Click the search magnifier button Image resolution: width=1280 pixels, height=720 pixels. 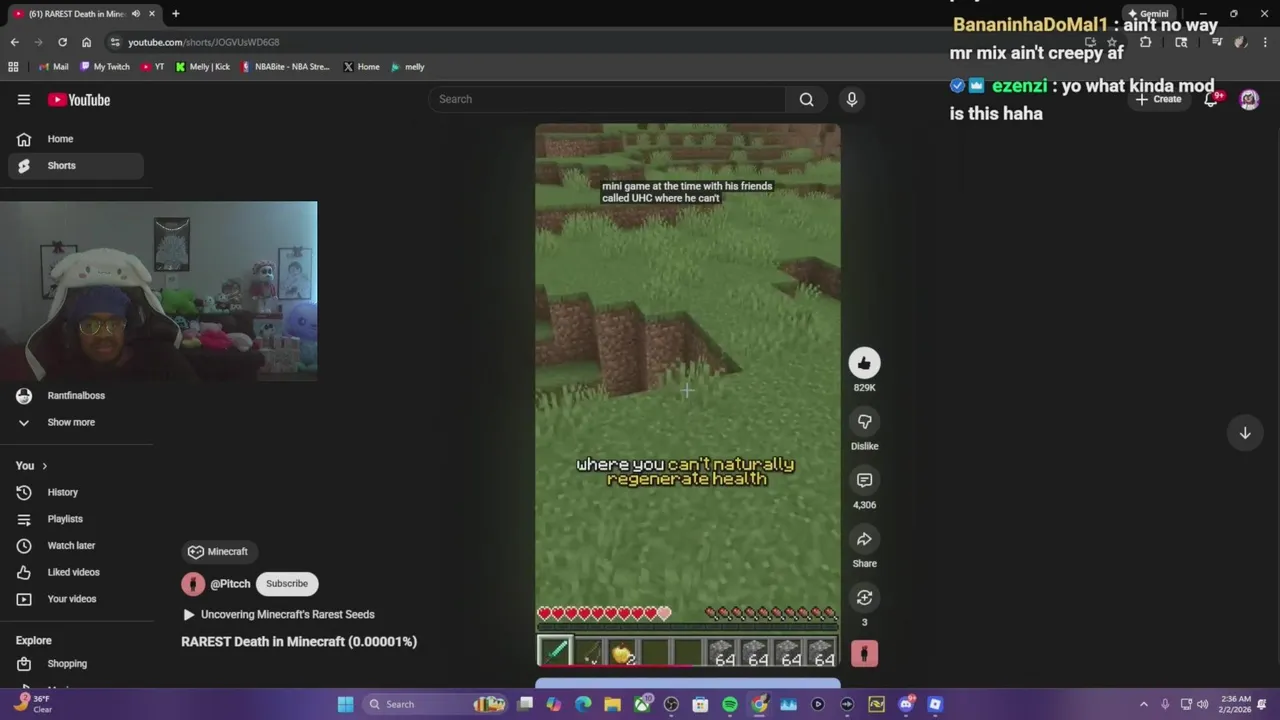tap(806, 99)
